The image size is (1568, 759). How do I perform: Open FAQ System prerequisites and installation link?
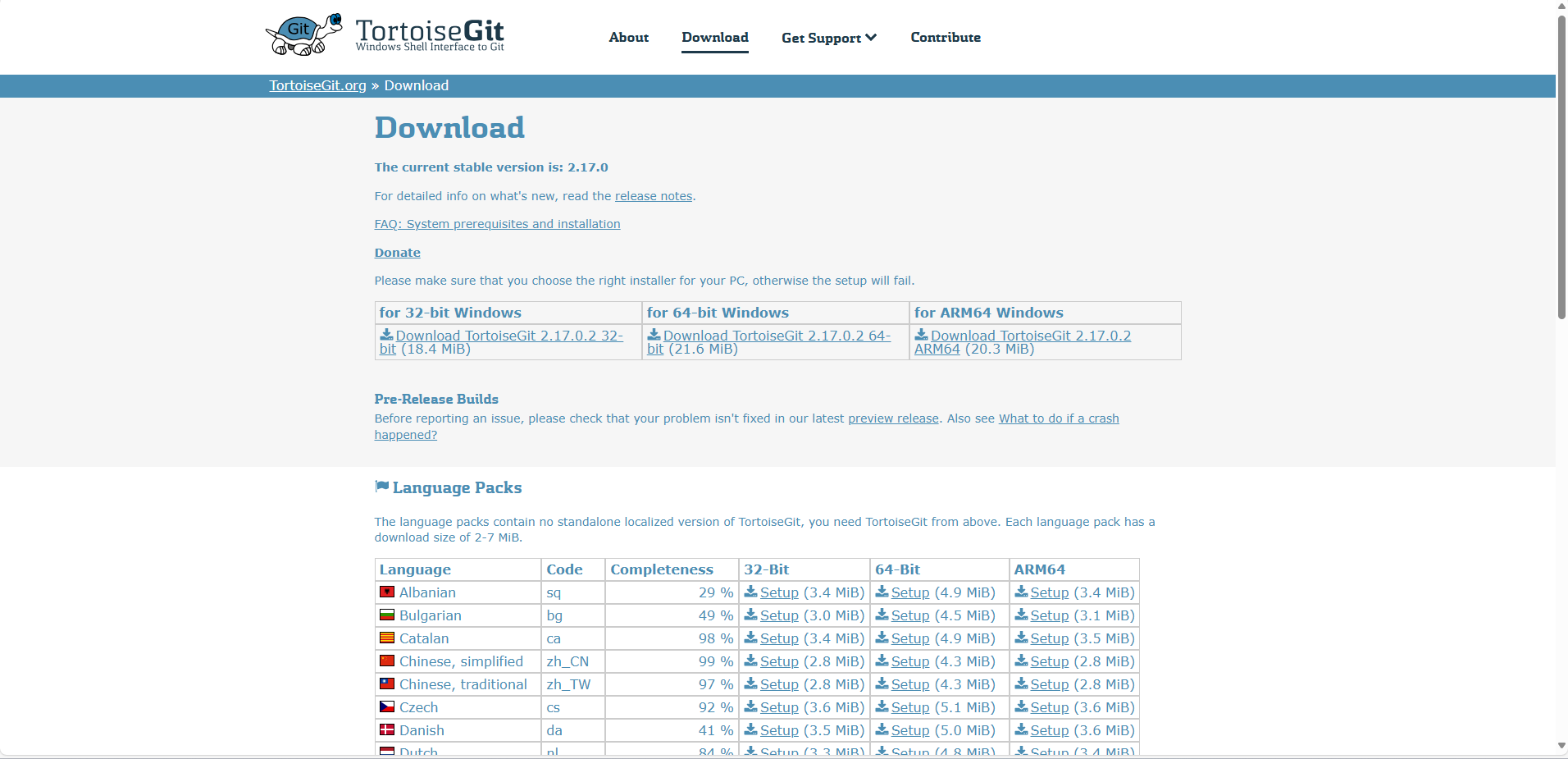tap(497, 224)
